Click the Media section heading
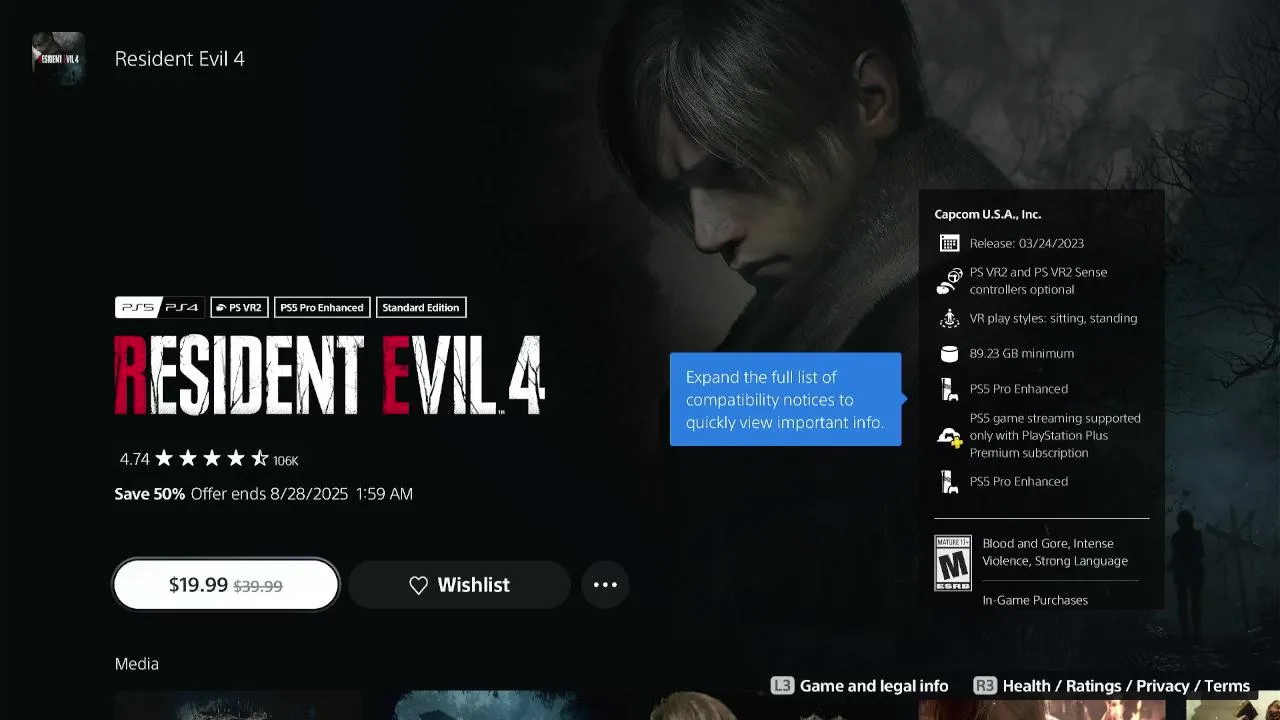This screenshot has height=720, width=1280. [x=137, y=664]
